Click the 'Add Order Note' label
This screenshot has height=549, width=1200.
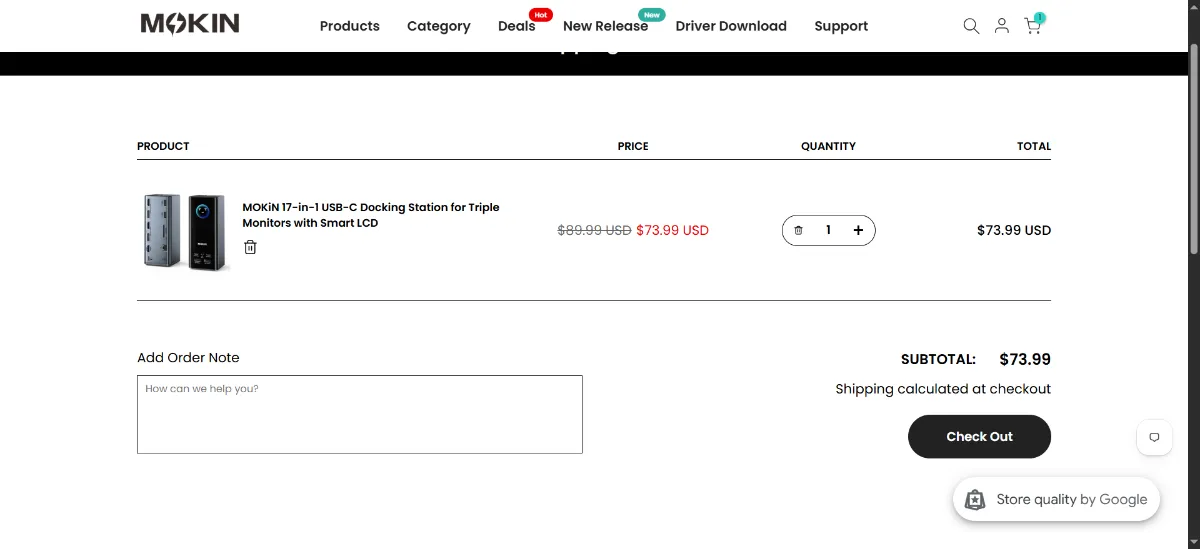[188, 358]
